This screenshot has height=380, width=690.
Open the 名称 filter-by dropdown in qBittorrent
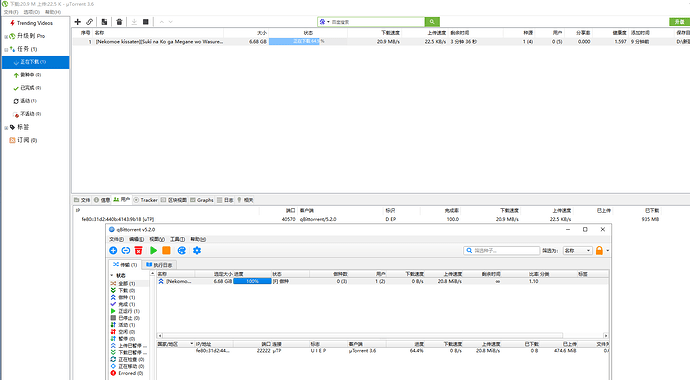(577, 250)
